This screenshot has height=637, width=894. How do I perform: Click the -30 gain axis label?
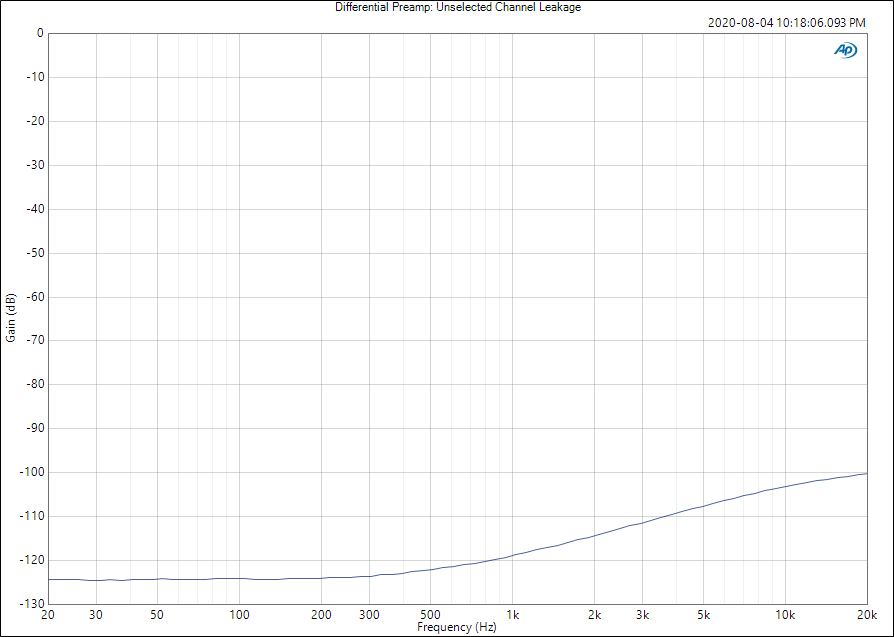point(35,165)
